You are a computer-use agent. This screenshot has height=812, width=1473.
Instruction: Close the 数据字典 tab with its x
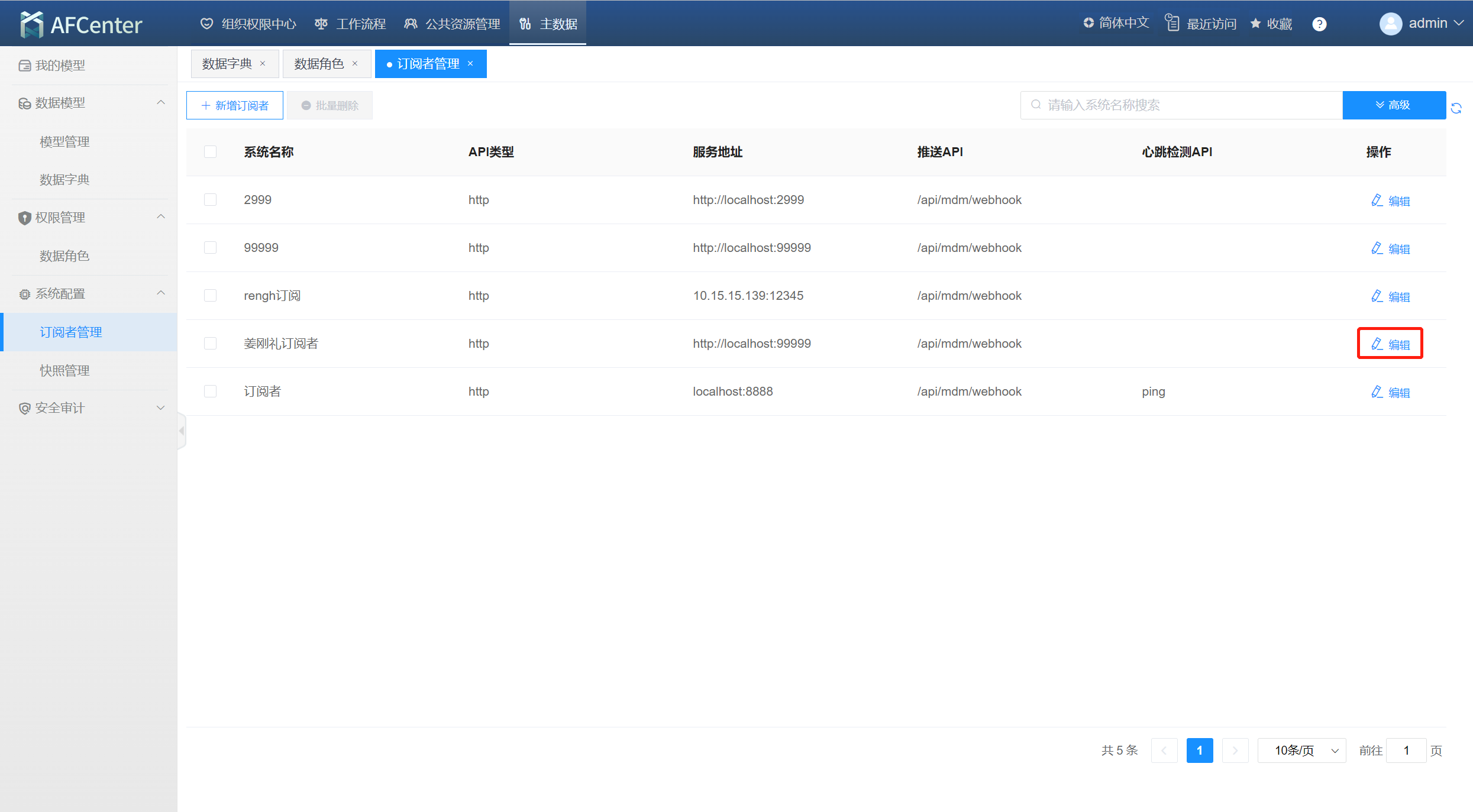pos(263,64)
